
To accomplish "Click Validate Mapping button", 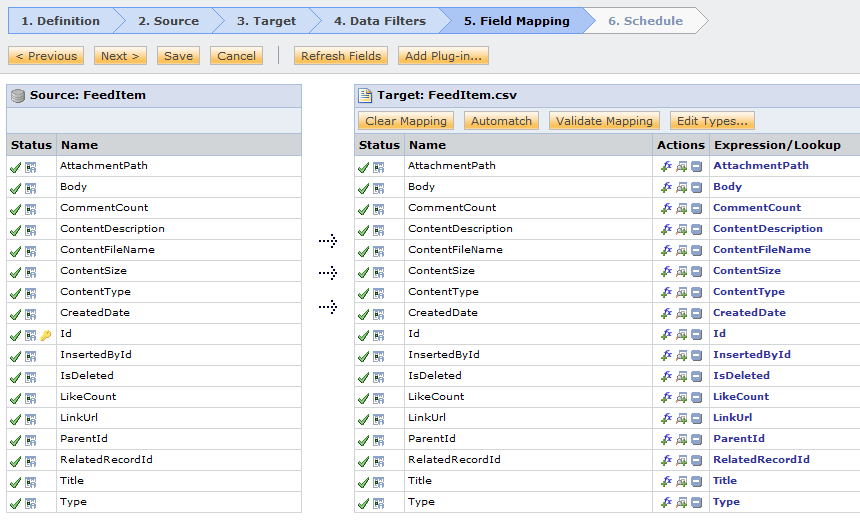I will pos(604,121).
